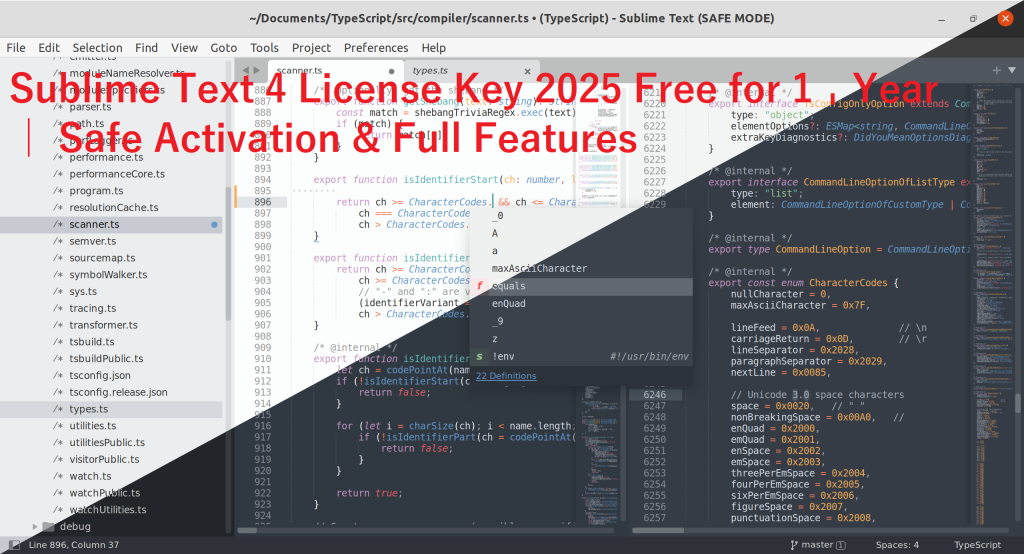Switch to the types.ts tab
The width and height of the screenshot is (1024, 554).
[x=430, y=71]
